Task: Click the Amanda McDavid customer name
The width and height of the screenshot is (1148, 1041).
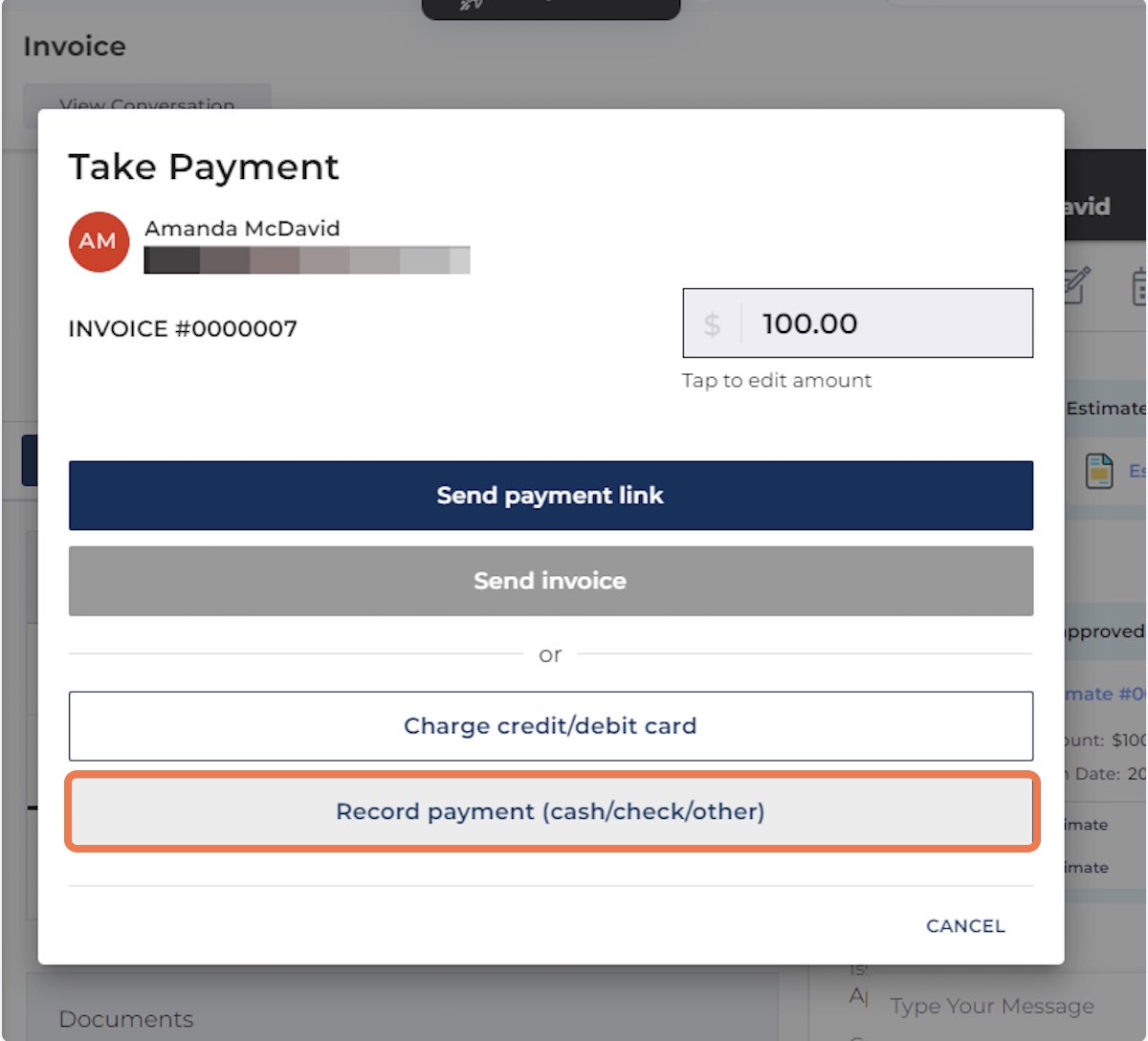Action: (x=242, y=229)
